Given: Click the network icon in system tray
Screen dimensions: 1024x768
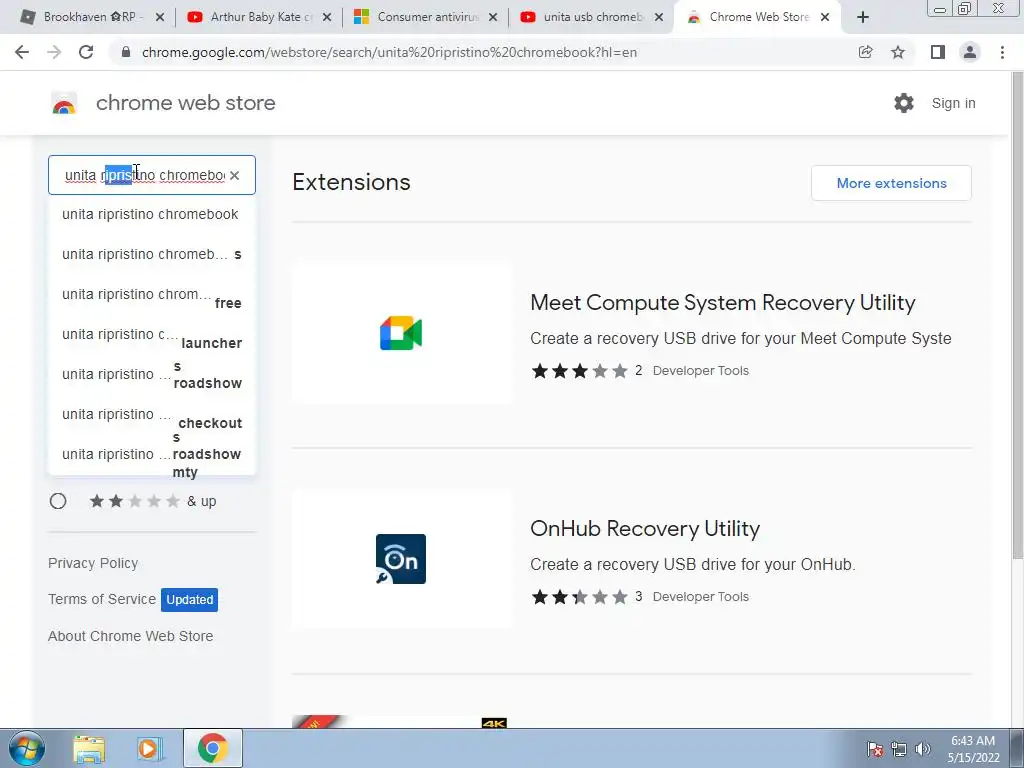Looking at the screenshot, I should [899, 749].
